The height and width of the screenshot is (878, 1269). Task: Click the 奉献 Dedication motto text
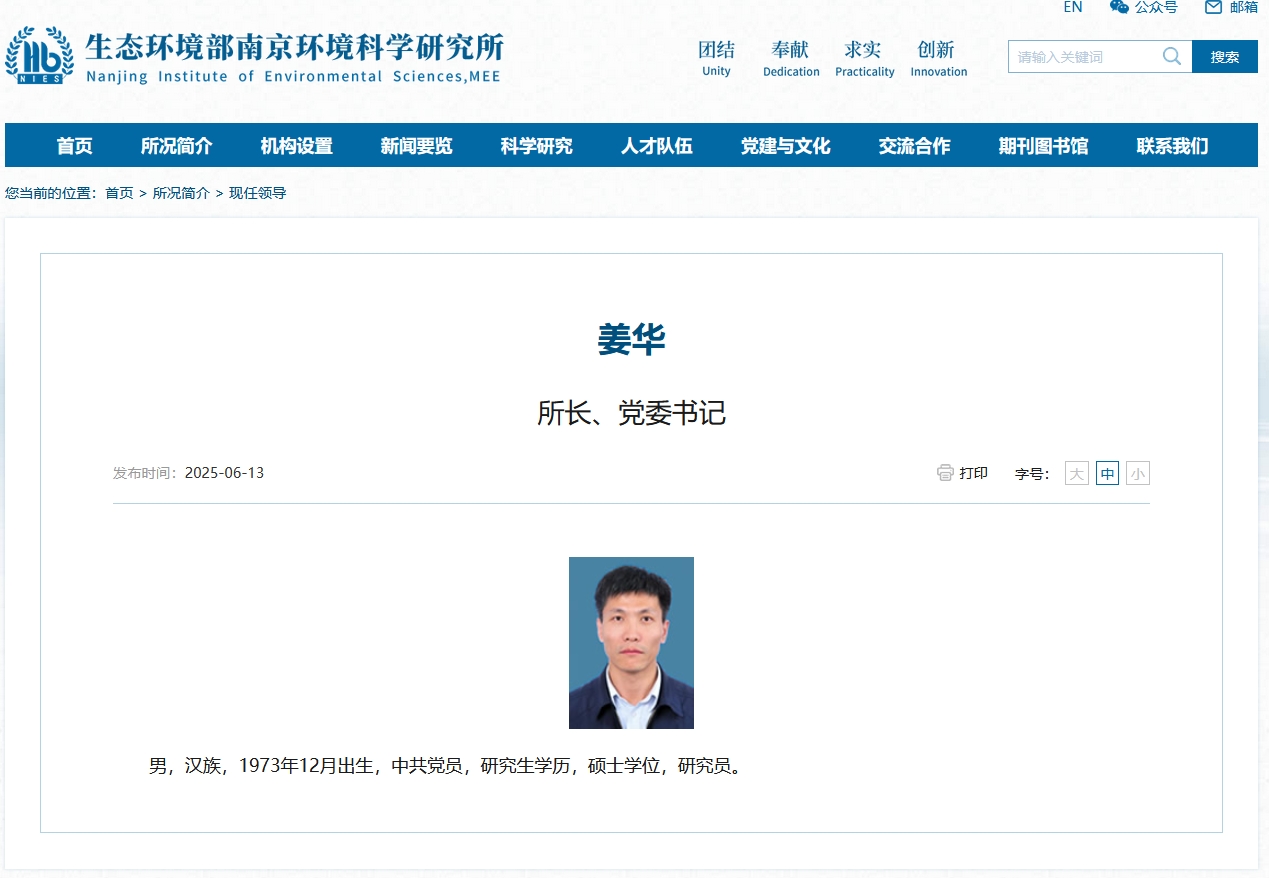click(x=791, y=57)
